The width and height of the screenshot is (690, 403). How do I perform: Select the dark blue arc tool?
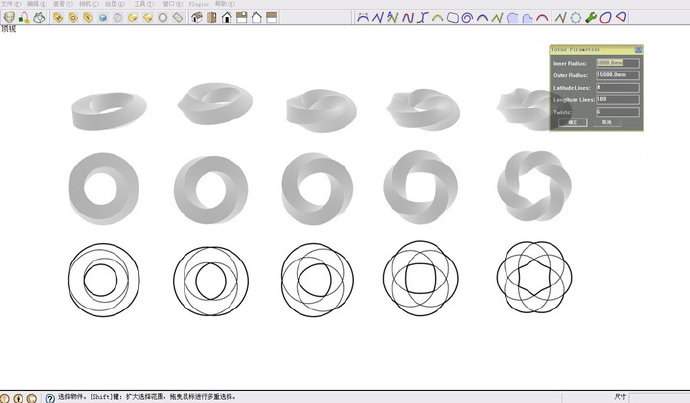tap(483, 18)
